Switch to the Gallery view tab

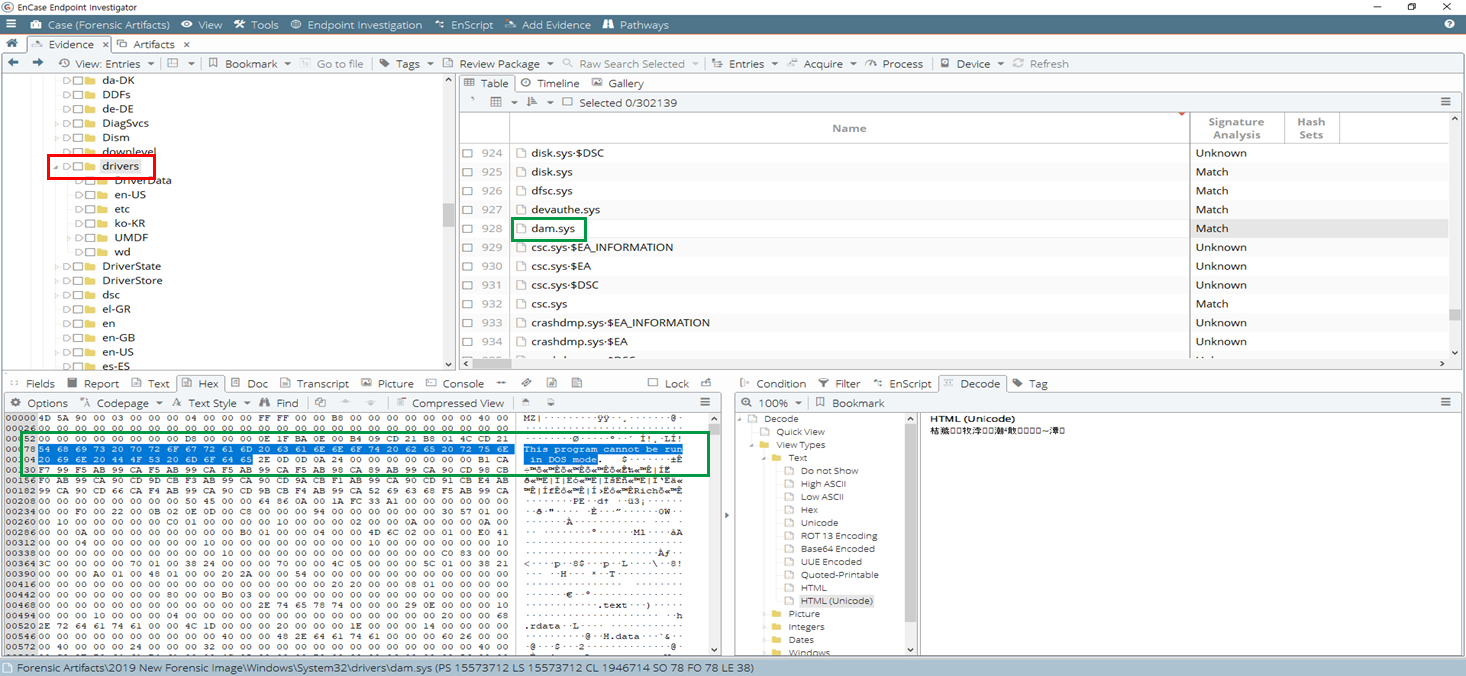(617, 83)
